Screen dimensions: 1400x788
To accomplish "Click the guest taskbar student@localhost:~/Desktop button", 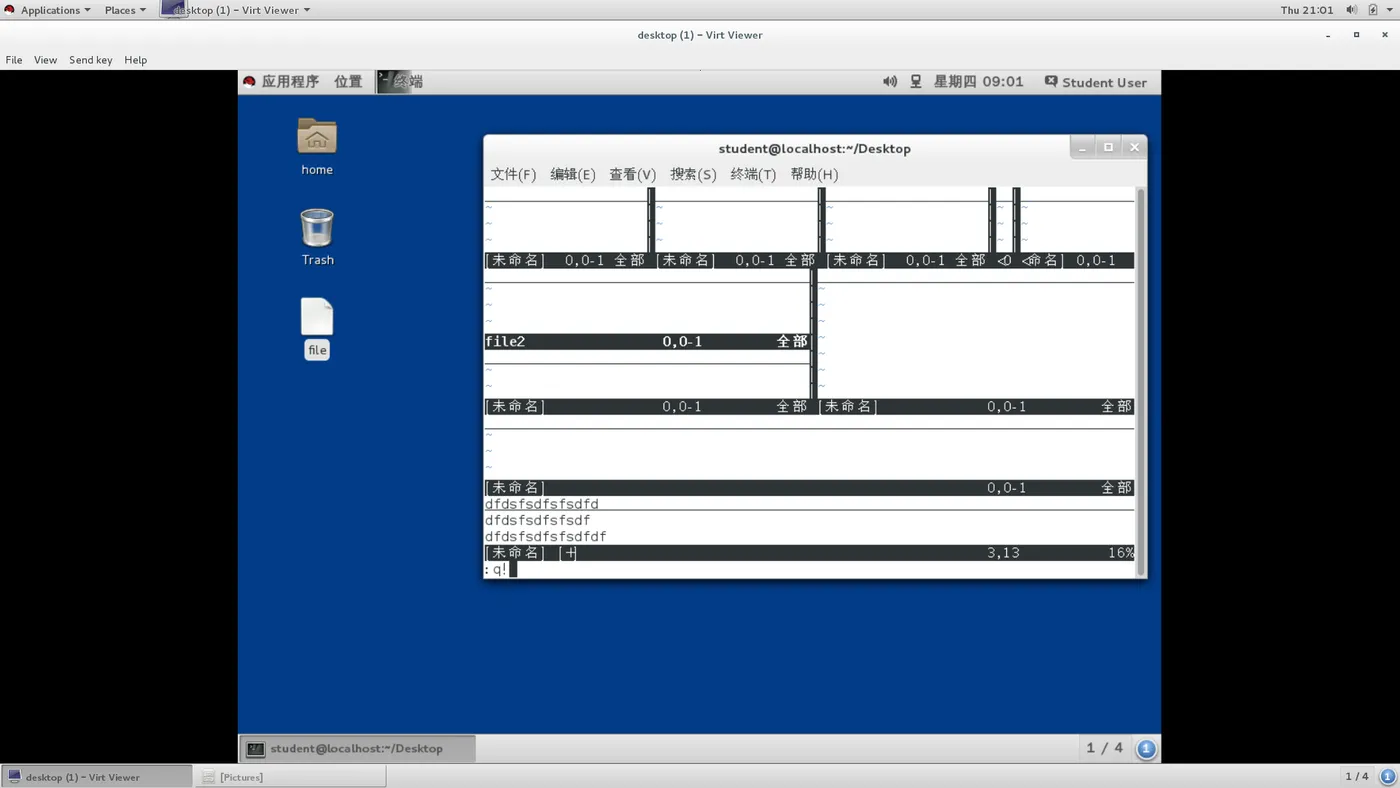I will coord(357,748).
